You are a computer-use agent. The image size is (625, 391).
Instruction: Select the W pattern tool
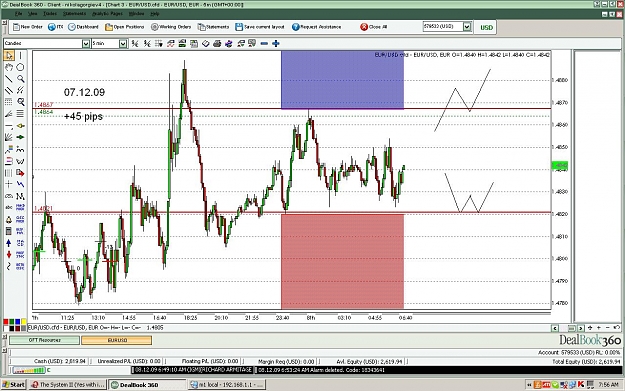pyautogui.click(x=20, y=161)
